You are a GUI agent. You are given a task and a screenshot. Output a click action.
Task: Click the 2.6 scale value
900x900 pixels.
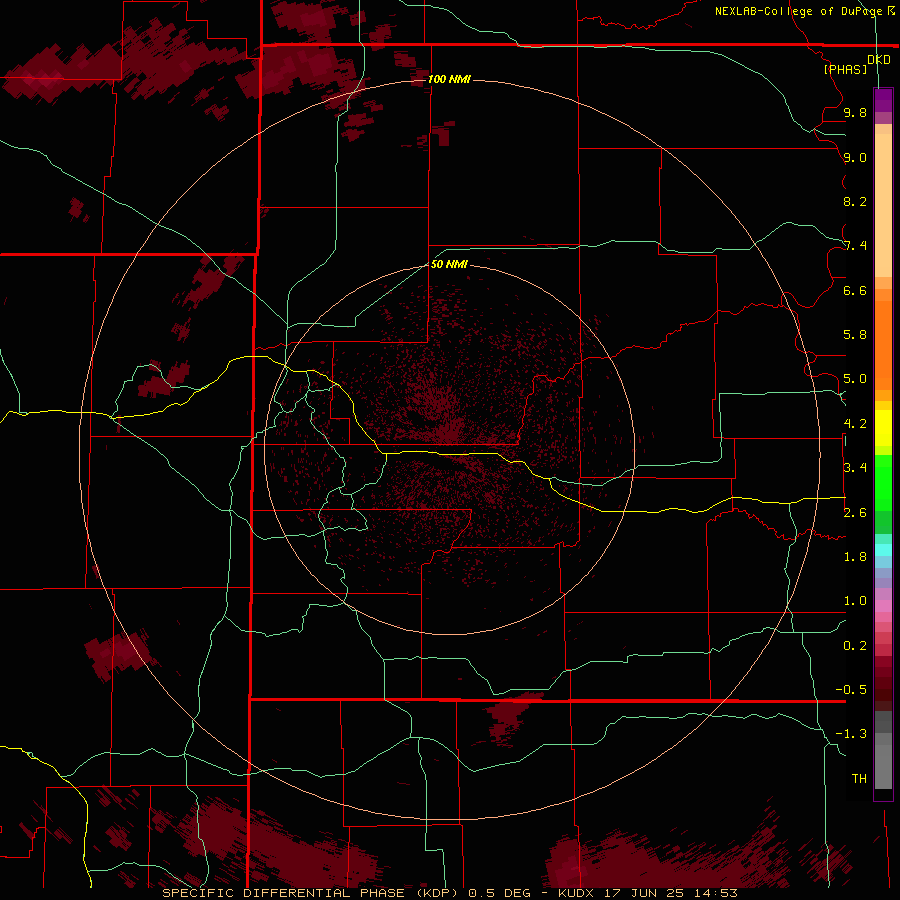855,513
